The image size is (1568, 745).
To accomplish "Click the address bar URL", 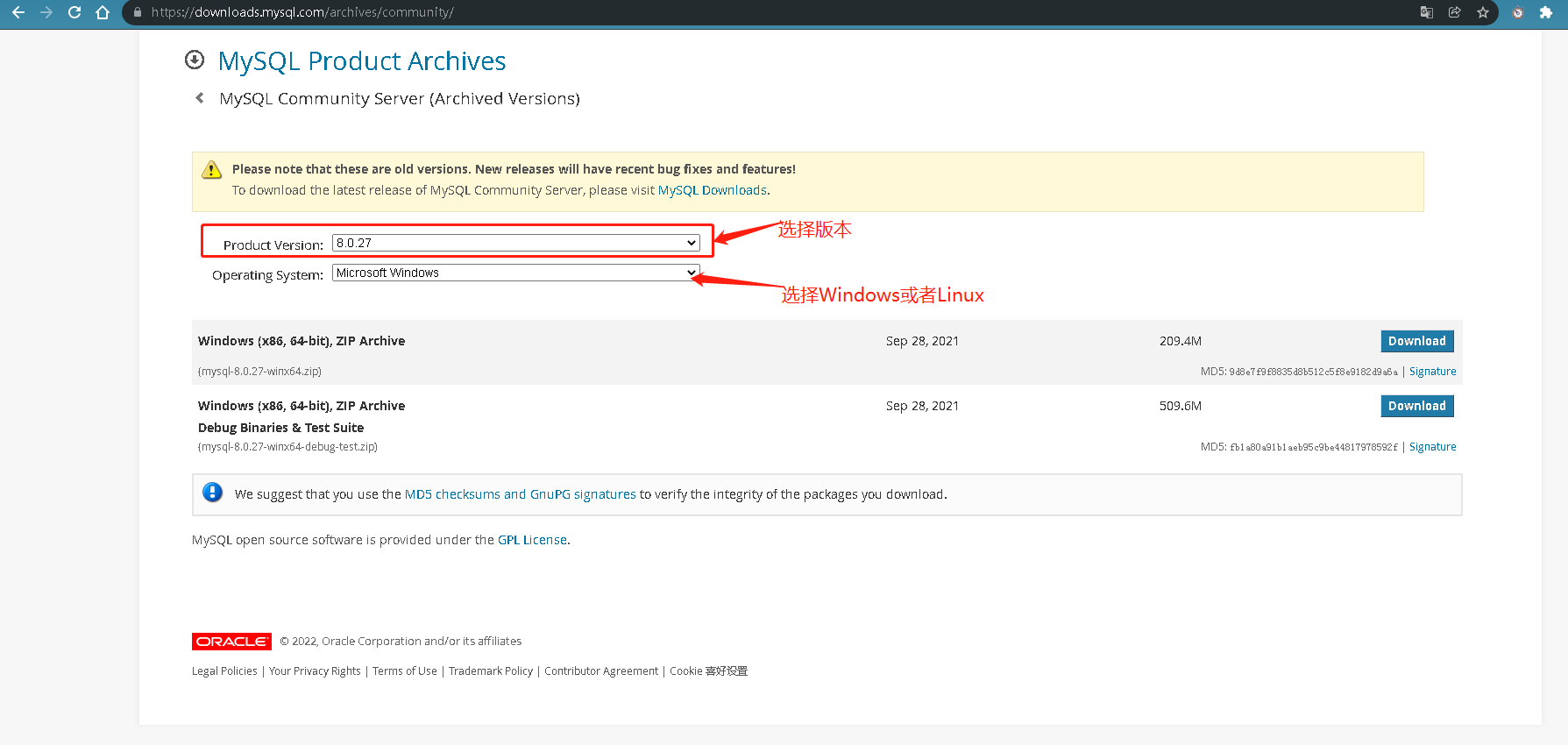I will click(302, 12).
